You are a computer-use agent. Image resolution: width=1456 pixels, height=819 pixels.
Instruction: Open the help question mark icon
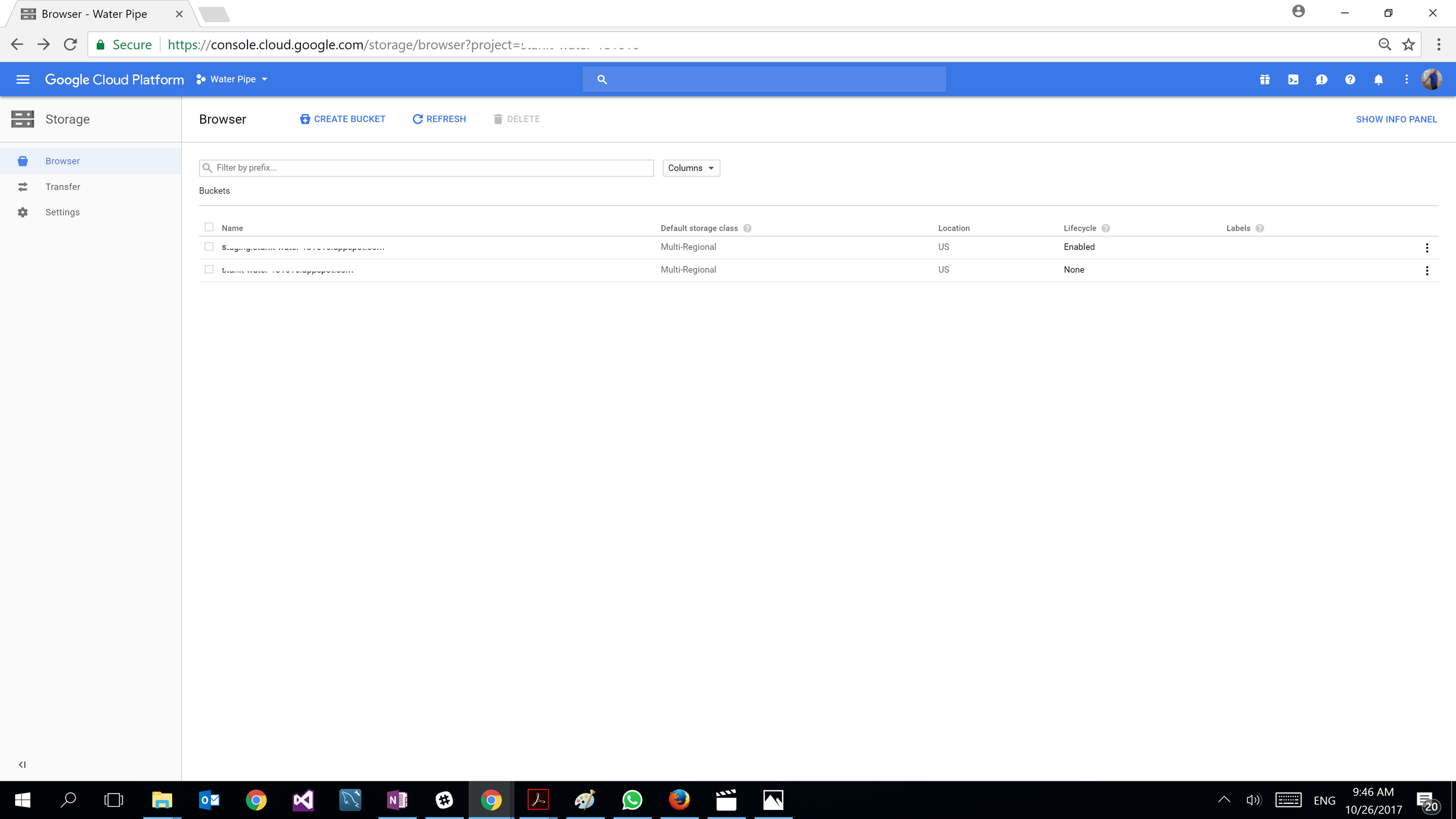coord(1350,79)
